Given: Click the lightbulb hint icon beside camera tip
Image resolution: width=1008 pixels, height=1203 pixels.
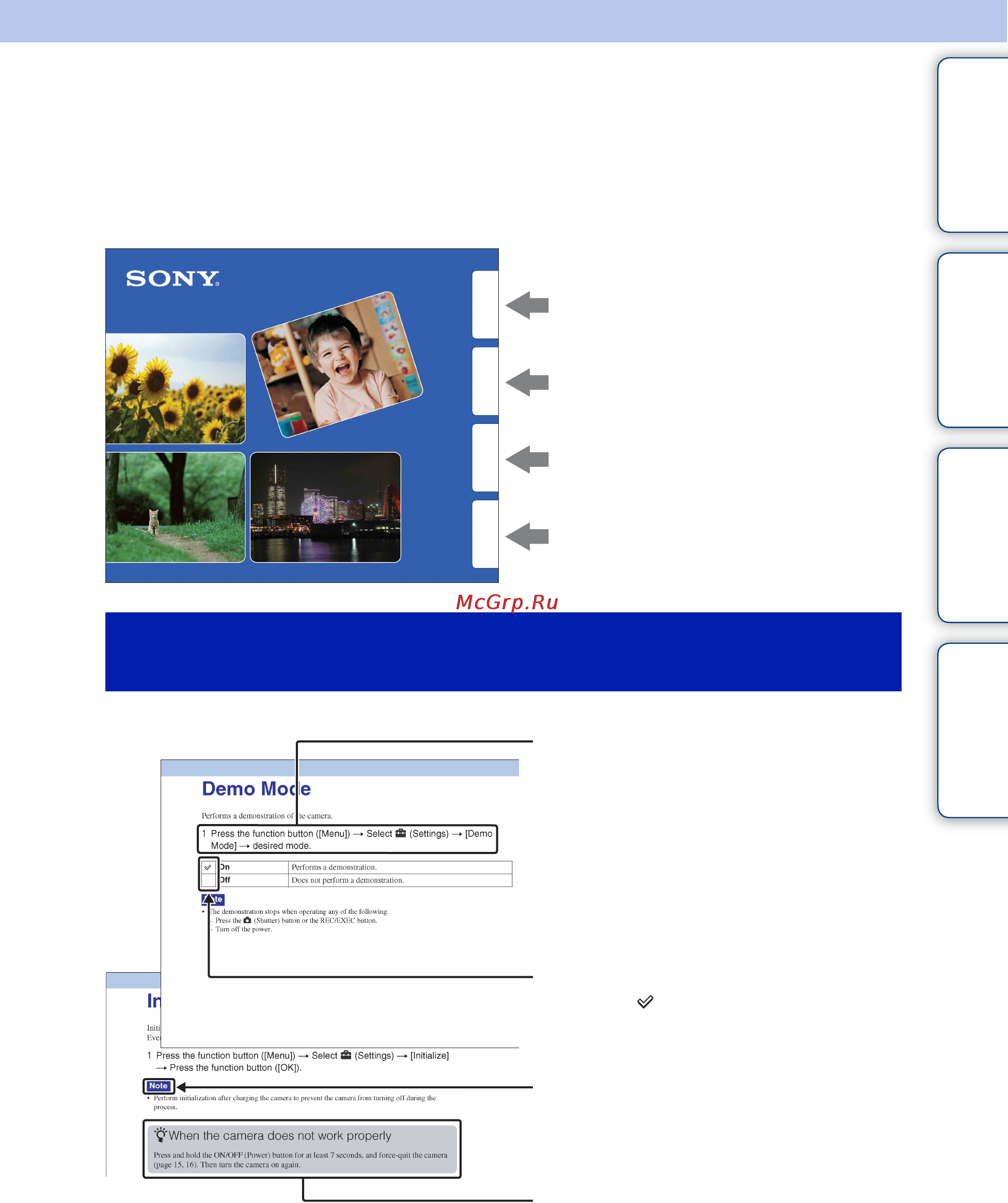Looking at the screenshot, I should 161,1135.
